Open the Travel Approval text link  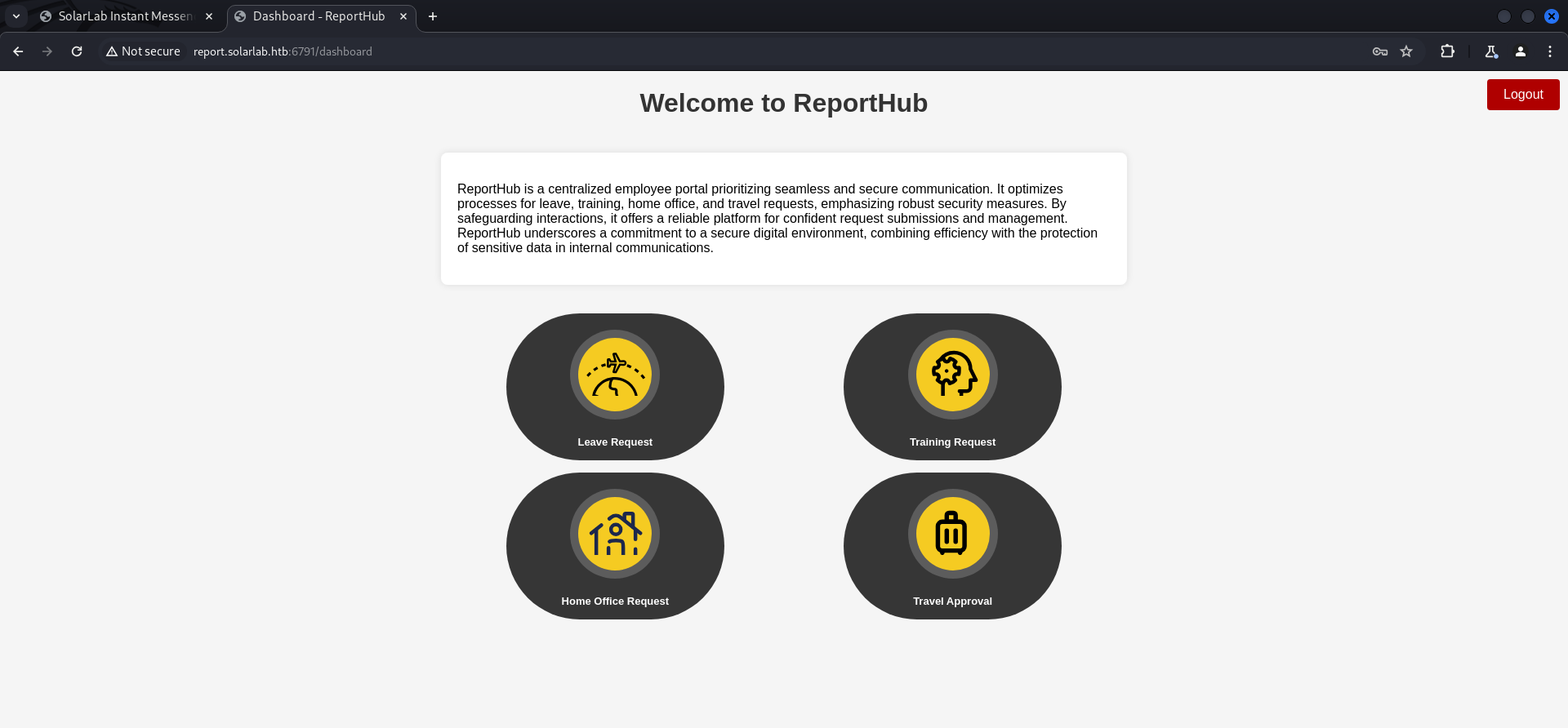coord(952,601)
